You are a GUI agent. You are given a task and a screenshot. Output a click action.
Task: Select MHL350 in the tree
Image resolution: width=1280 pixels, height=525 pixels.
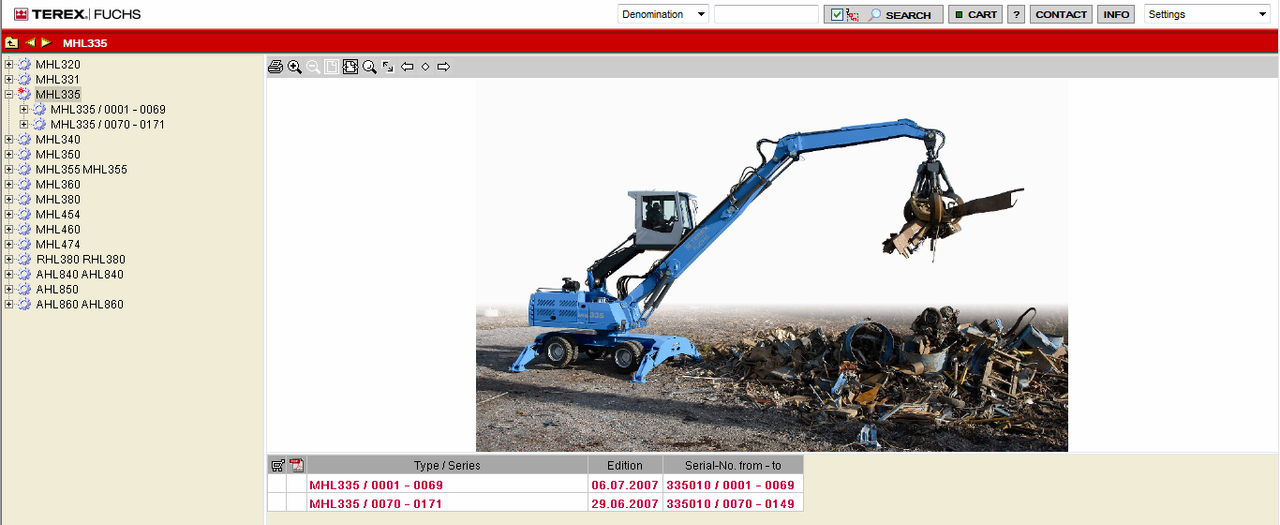coord(58,155)
